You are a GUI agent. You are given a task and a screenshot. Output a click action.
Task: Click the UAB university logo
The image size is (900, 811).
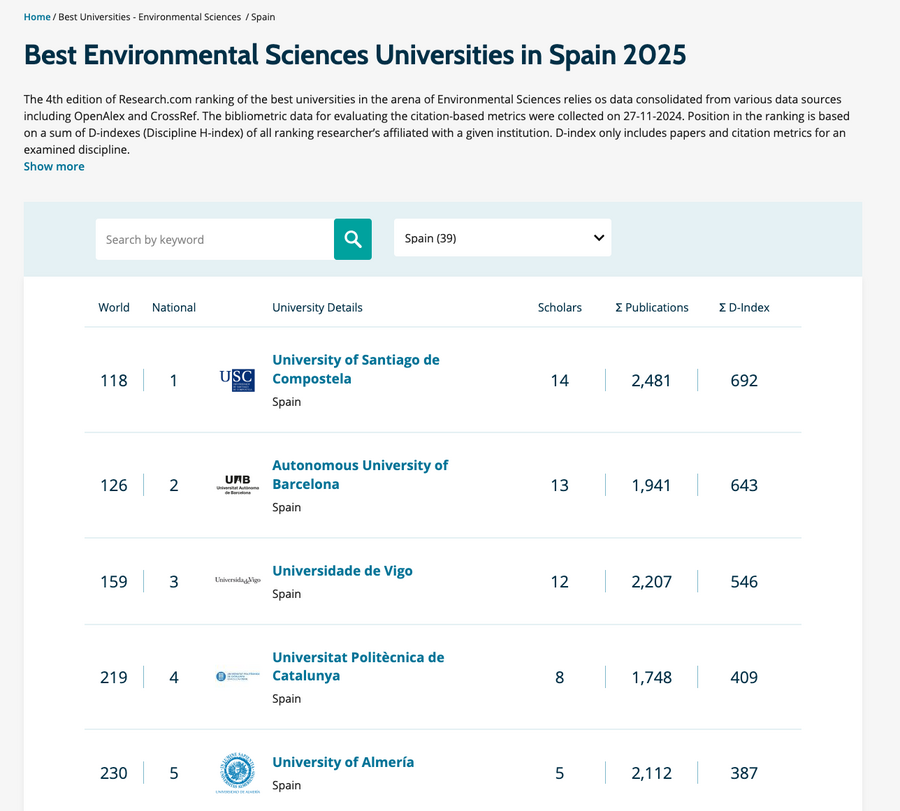tap(236, 484)
